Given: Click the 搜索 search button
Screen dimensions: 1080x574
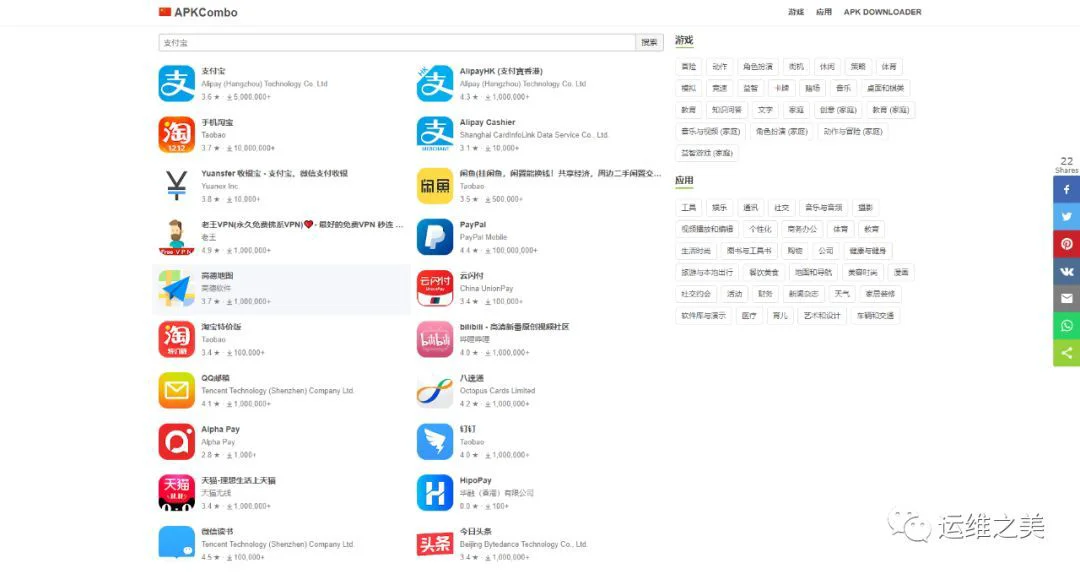Looking at the screenshot, I should pyautogui.click(x=649, y=43).
